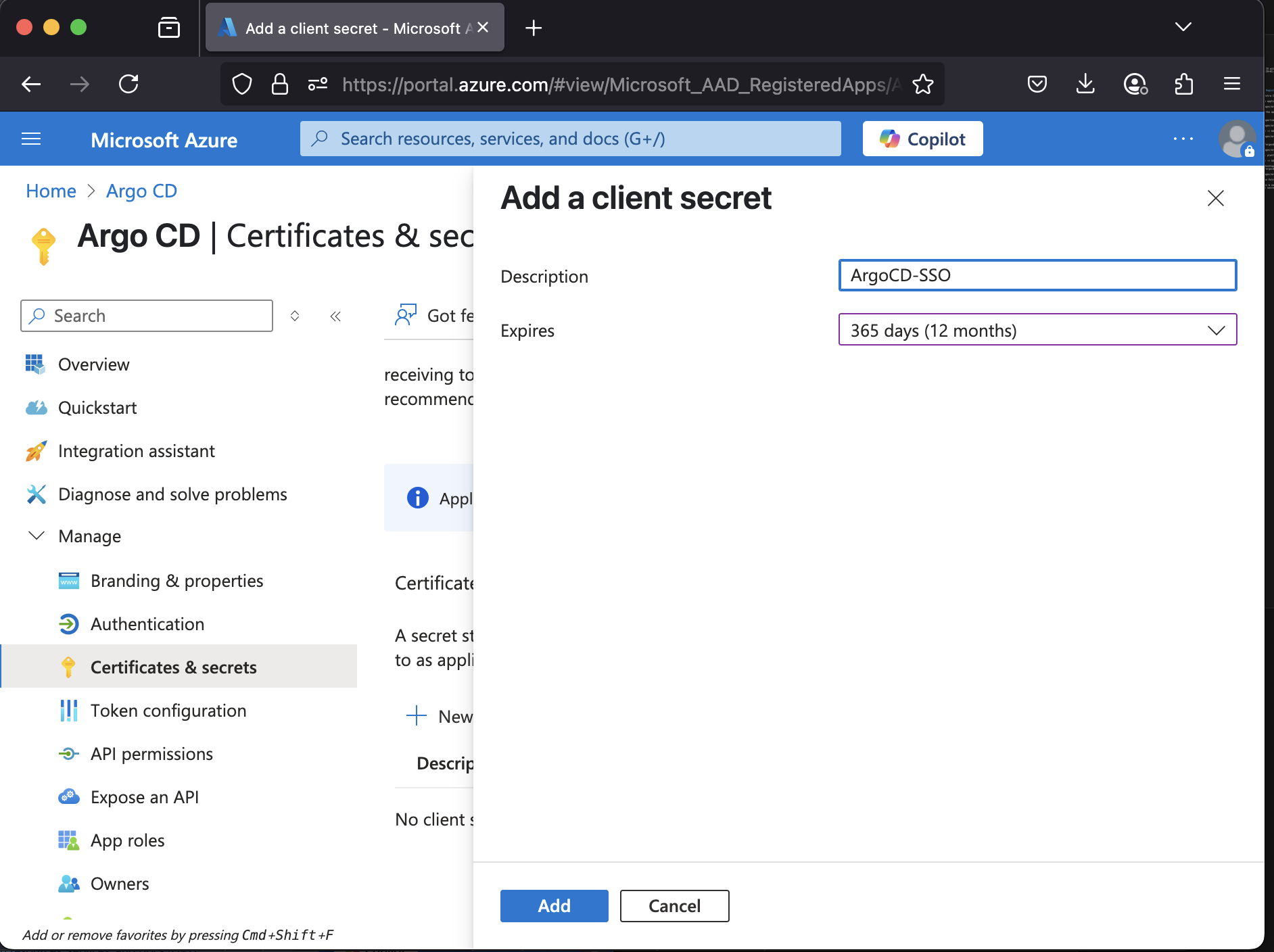The height and width of the screenshot is (952, 1274).
Task: Navigate to Argo CD breadcrumb
Action: point(141,191)
